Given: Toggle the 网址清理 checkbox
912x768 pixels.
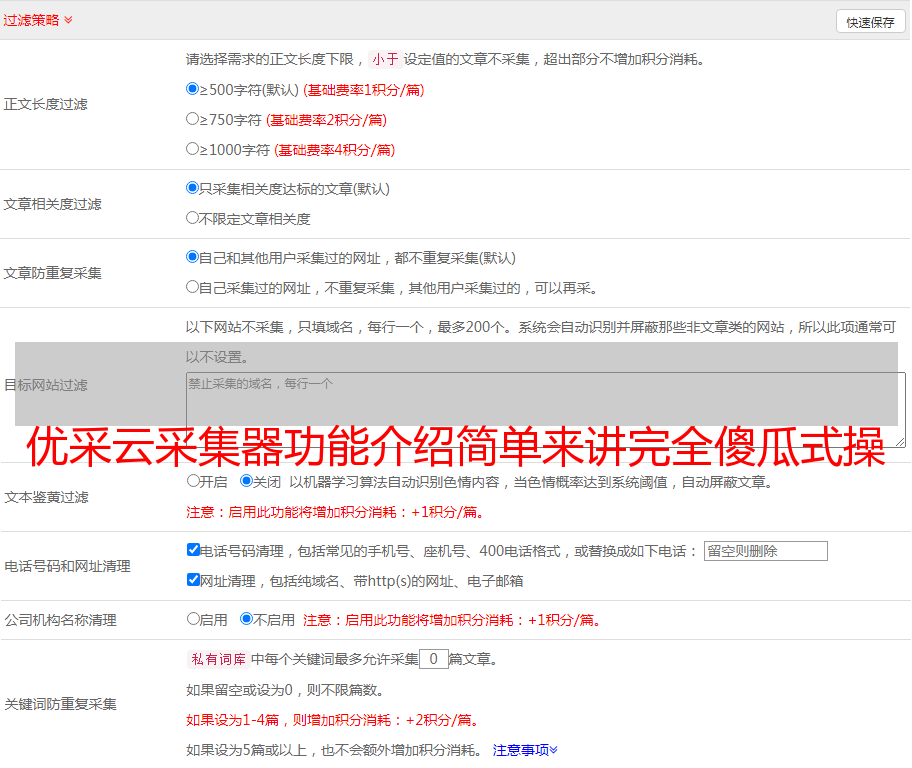Looking at the screenshot, I should coord(194,580).
